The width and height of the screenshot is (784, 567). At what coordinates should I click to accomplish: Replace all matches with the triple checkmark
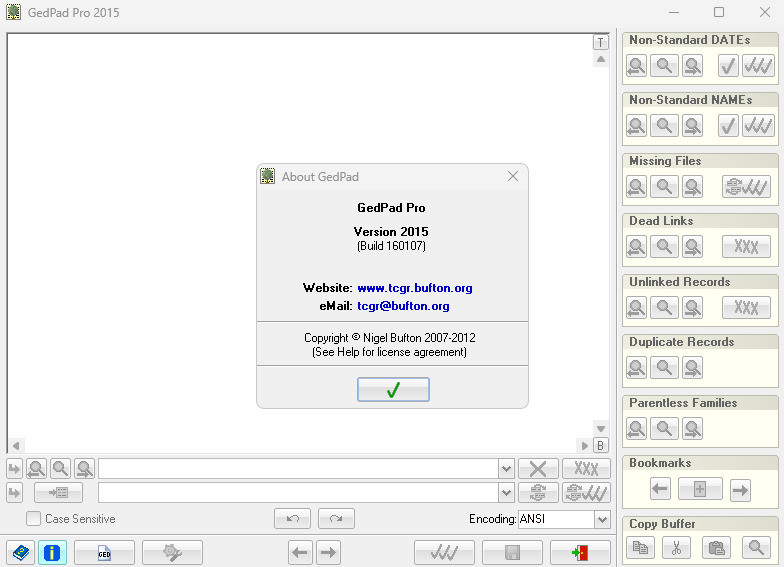pyautogui.click(x=586, y=493)
